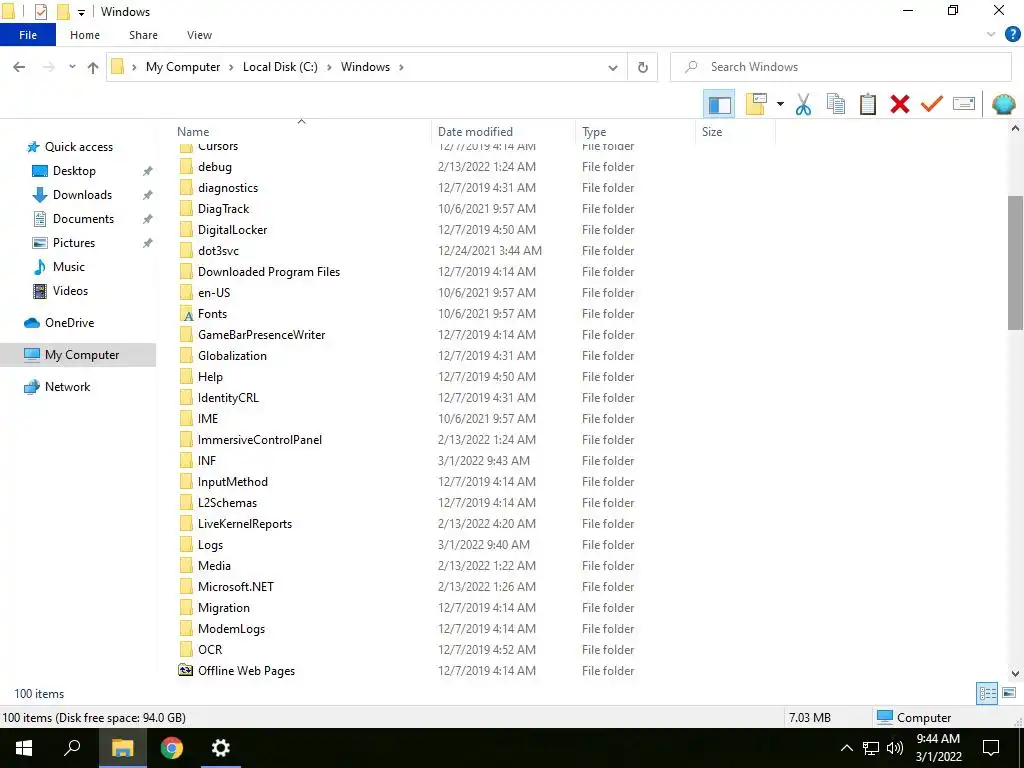Open Classic Shell settings shell icon
1024x768 pixels.
pos(1003,104)
